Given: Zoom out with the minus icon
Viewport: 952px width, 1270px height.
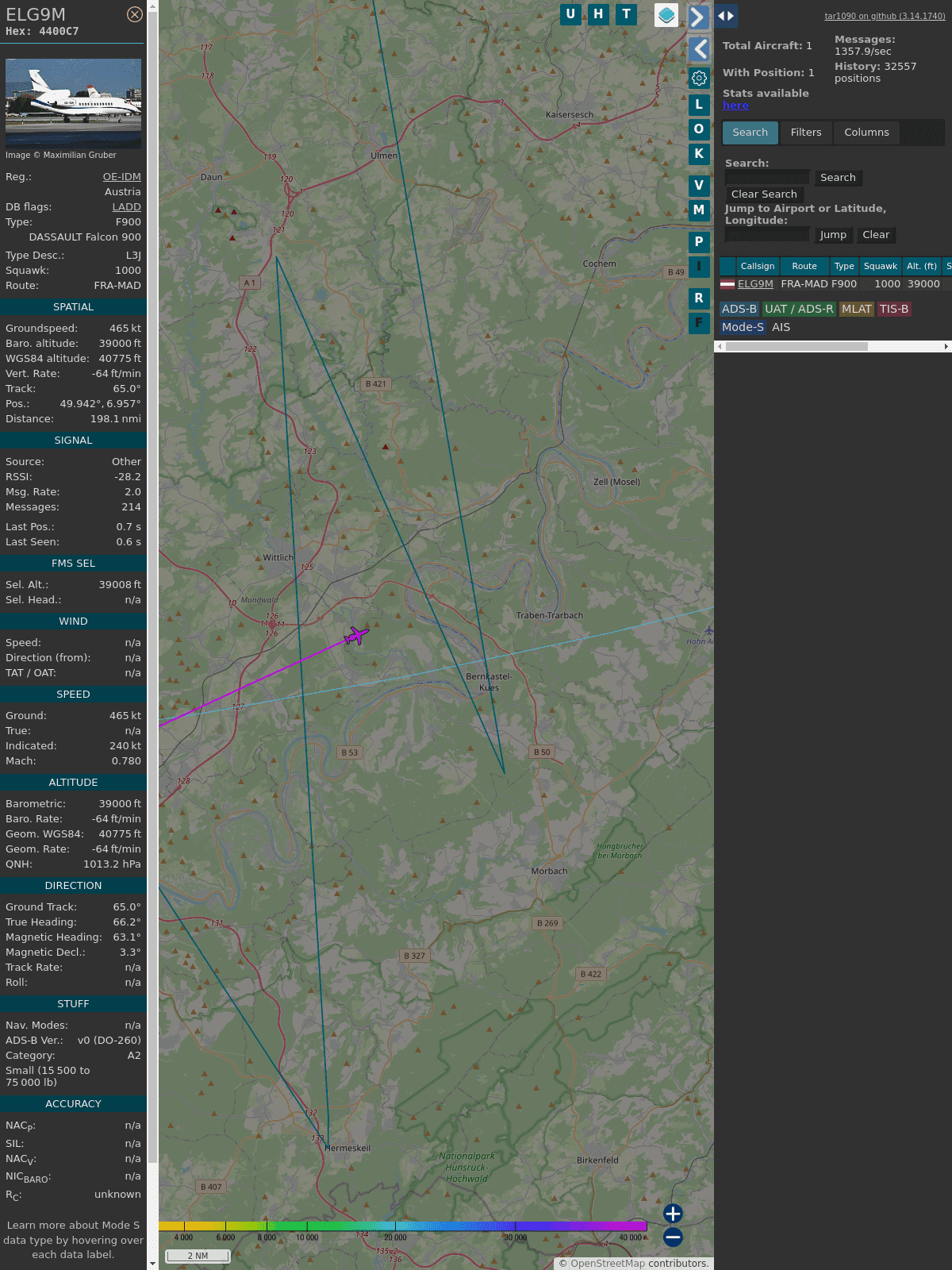Looking at the screenshot, I should tap(673, 1237).
